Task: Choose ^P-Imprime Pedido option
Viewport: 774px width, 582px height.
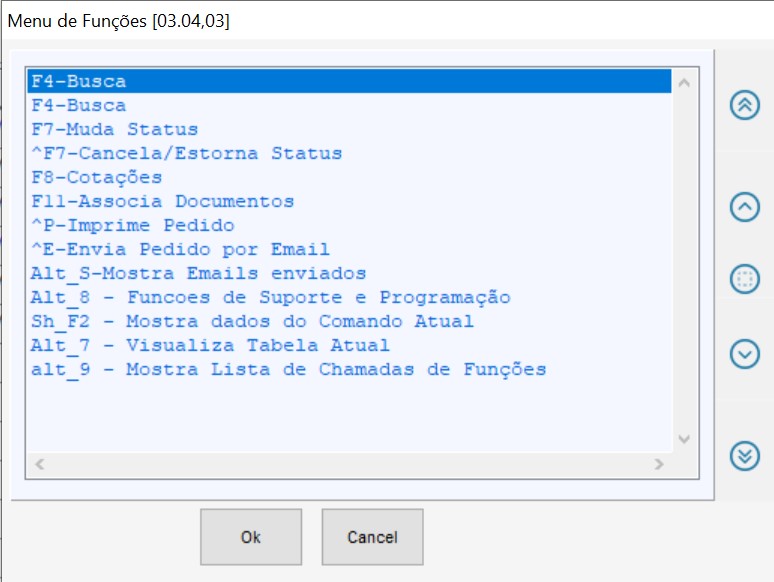Action: [132, 225]
